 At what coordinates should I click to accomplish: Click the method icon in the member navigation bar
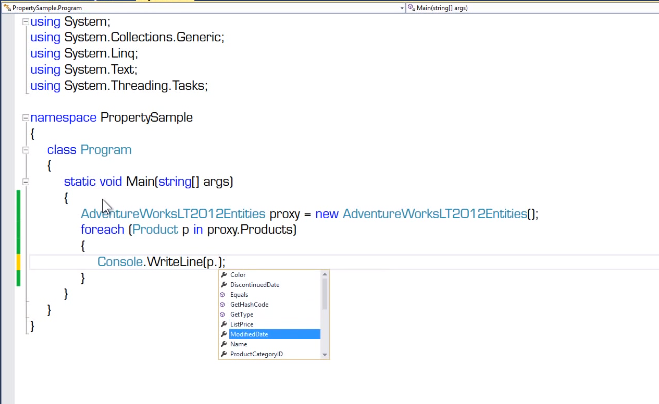click(411, 8)
